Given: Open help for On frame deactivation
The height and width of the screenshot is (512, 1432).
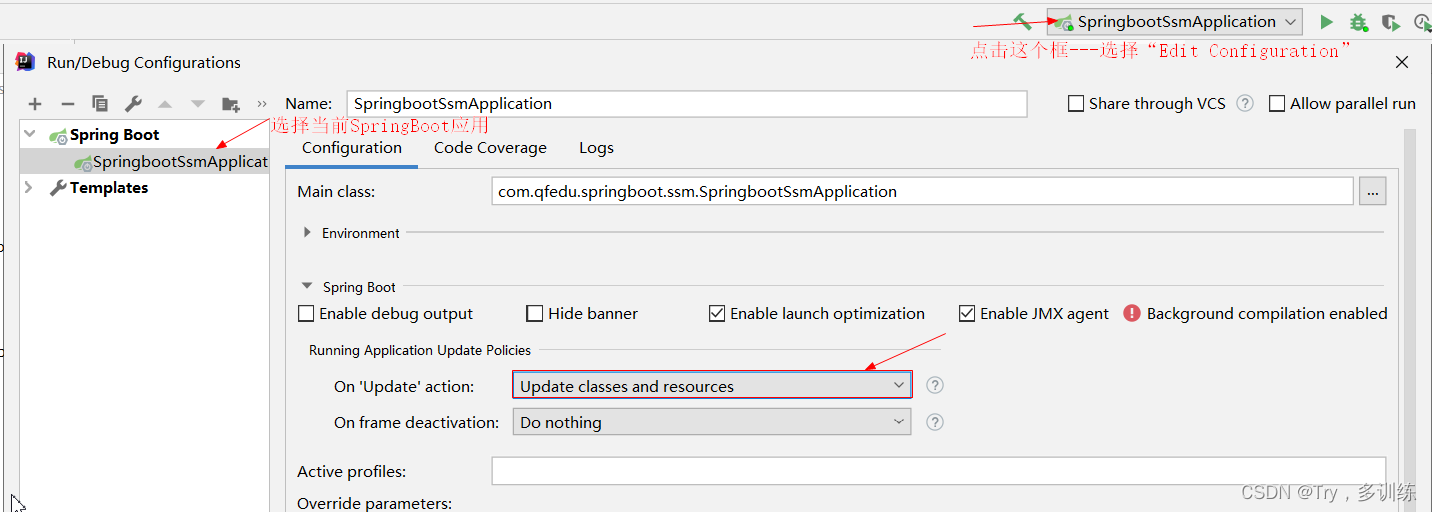Looking at the screenshot, I should pyautogui.click(x=935, y=422).
